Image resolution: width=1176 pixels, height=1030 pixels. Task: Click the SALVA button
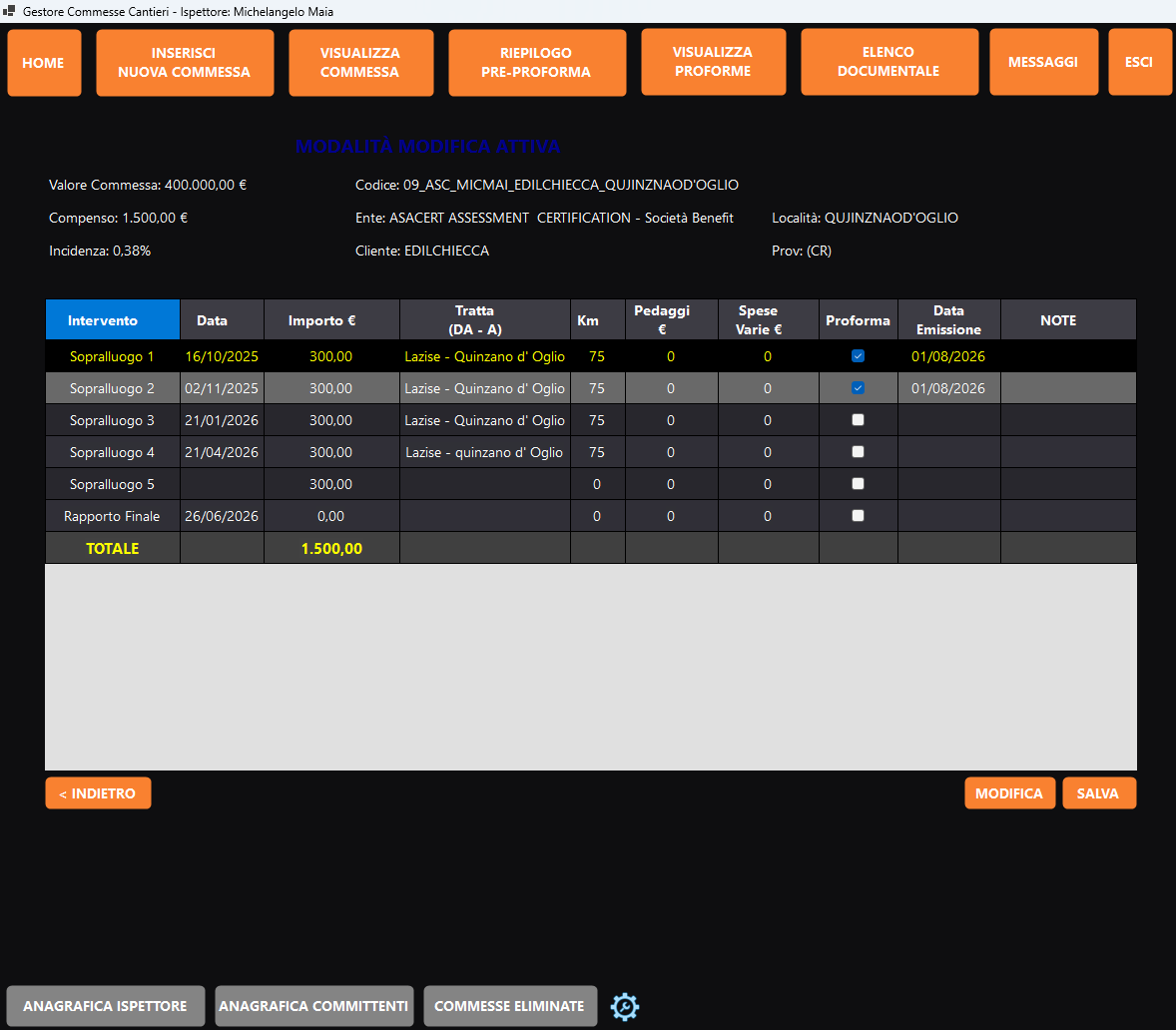[1099, 793]
